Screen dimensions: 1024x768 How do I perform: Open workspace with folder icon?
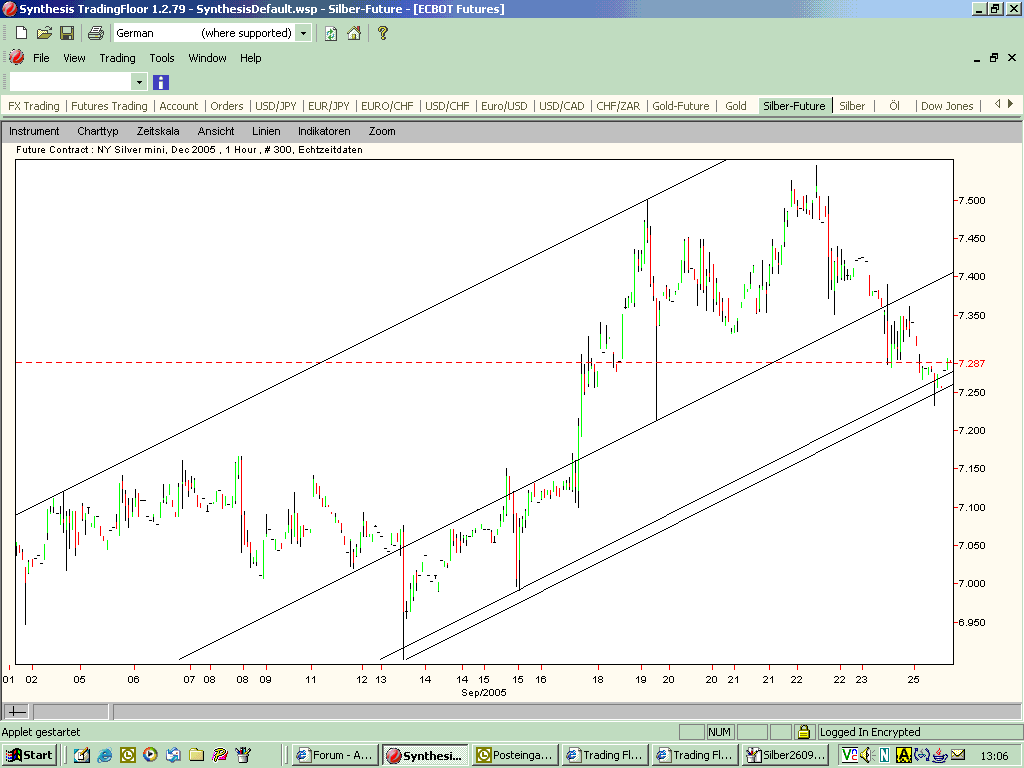(44, 33)
